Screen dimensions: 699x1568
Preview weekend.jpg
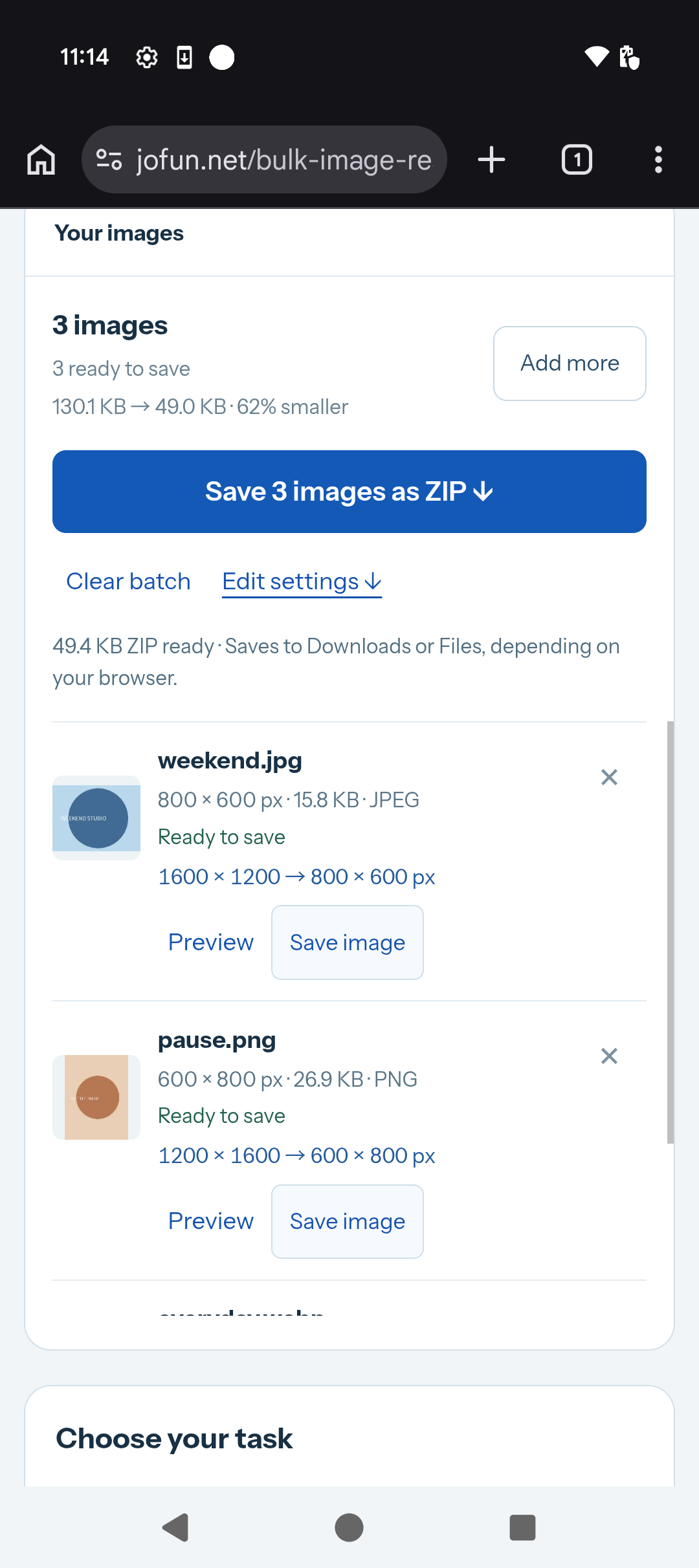tap(211, 942)
